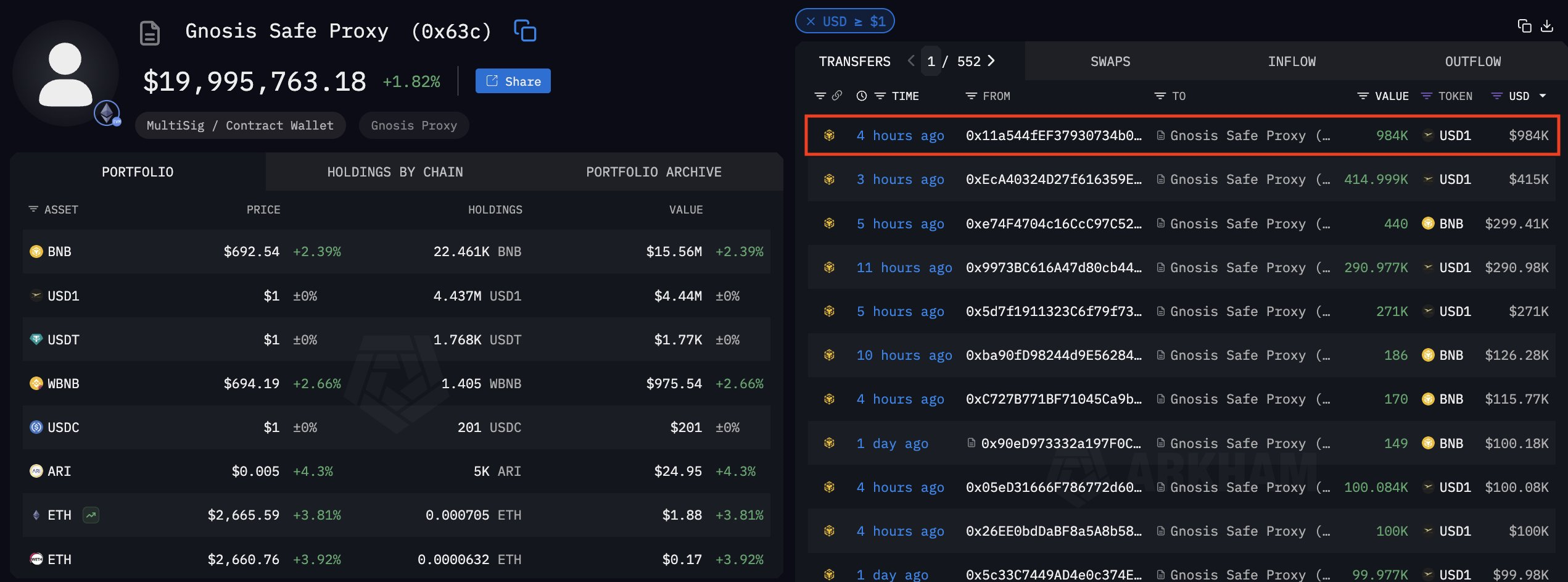The width and height of the screenshot is (1568, 582).
Task: Click BNB token in the 440 BNB row
Action: tap(1442, 223)
